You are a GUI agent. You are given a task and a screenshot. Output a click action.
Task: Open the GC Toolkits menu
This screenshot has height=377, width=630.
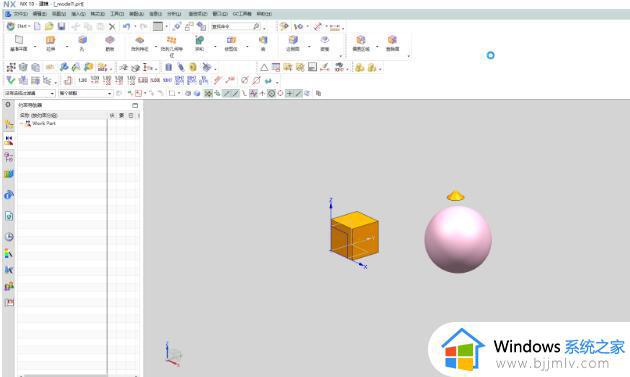click(x=242, y=14)
